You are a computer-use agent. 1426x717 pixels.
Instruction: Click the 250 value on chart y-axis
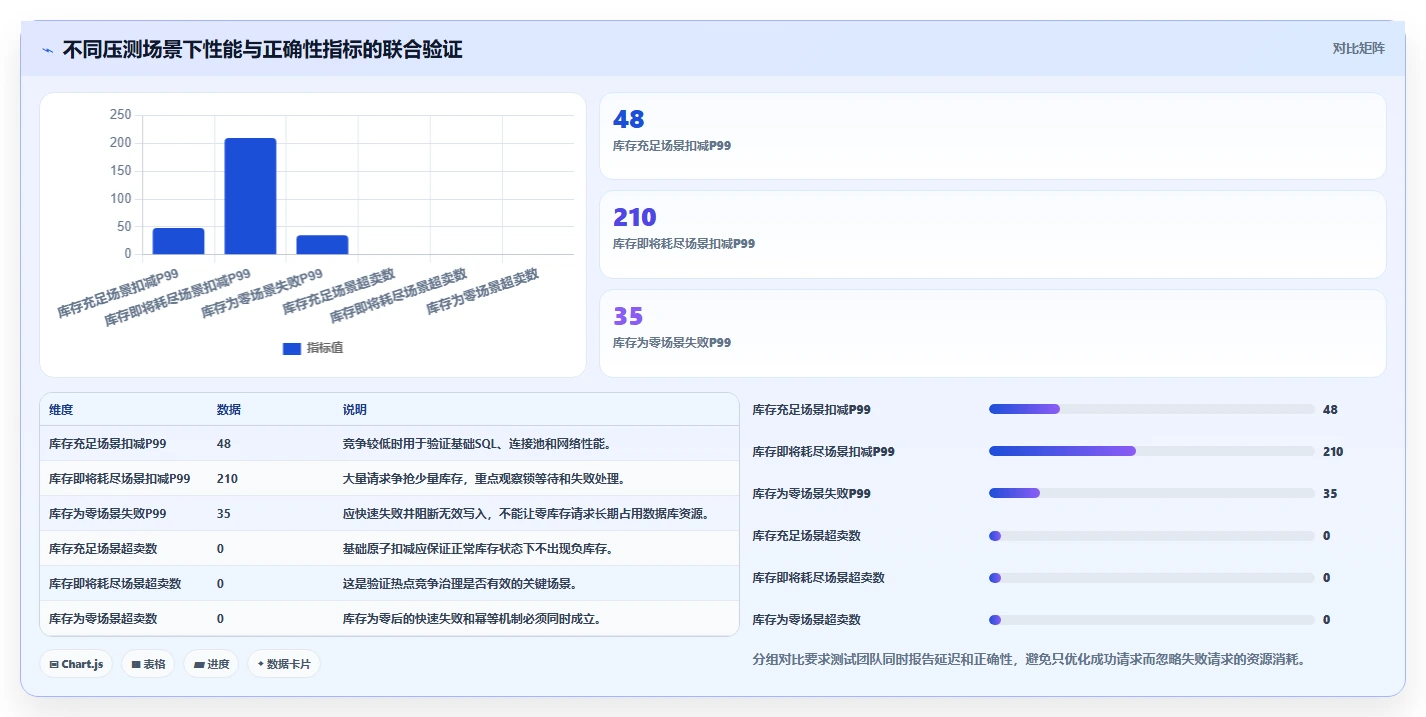click(120, 115)
